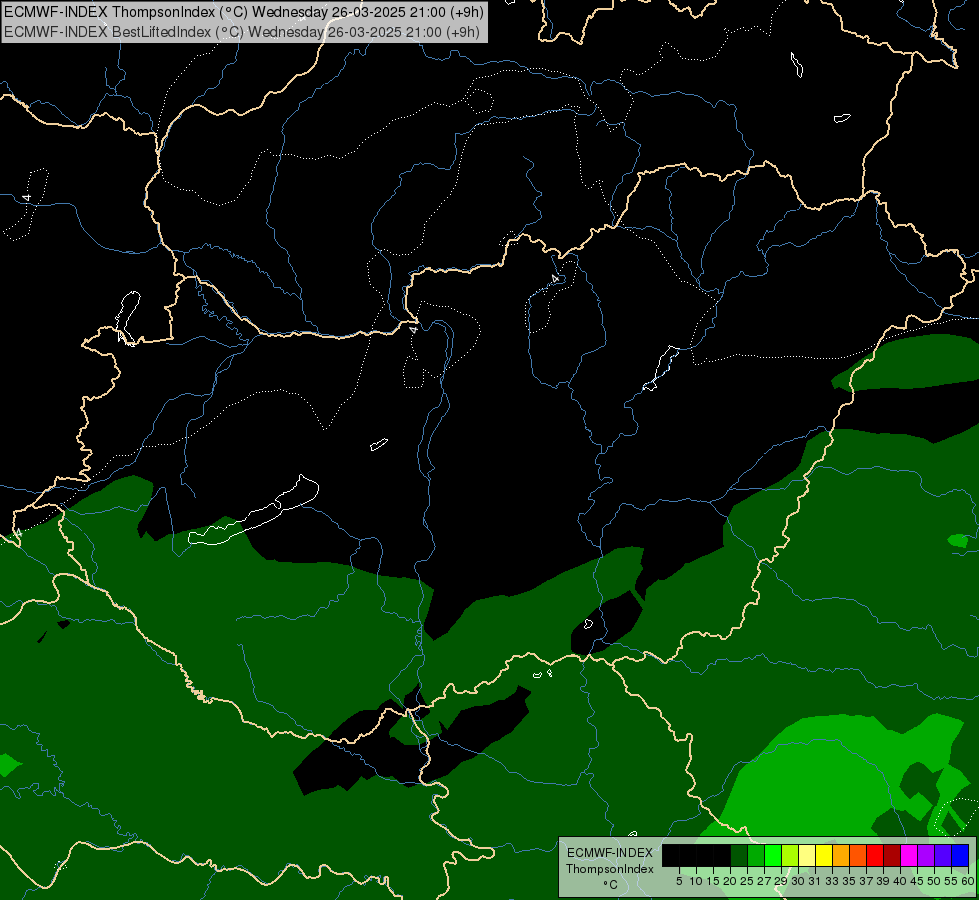
Task: Click the purple 45–50 legend swatch
Action: click(927, 855)
